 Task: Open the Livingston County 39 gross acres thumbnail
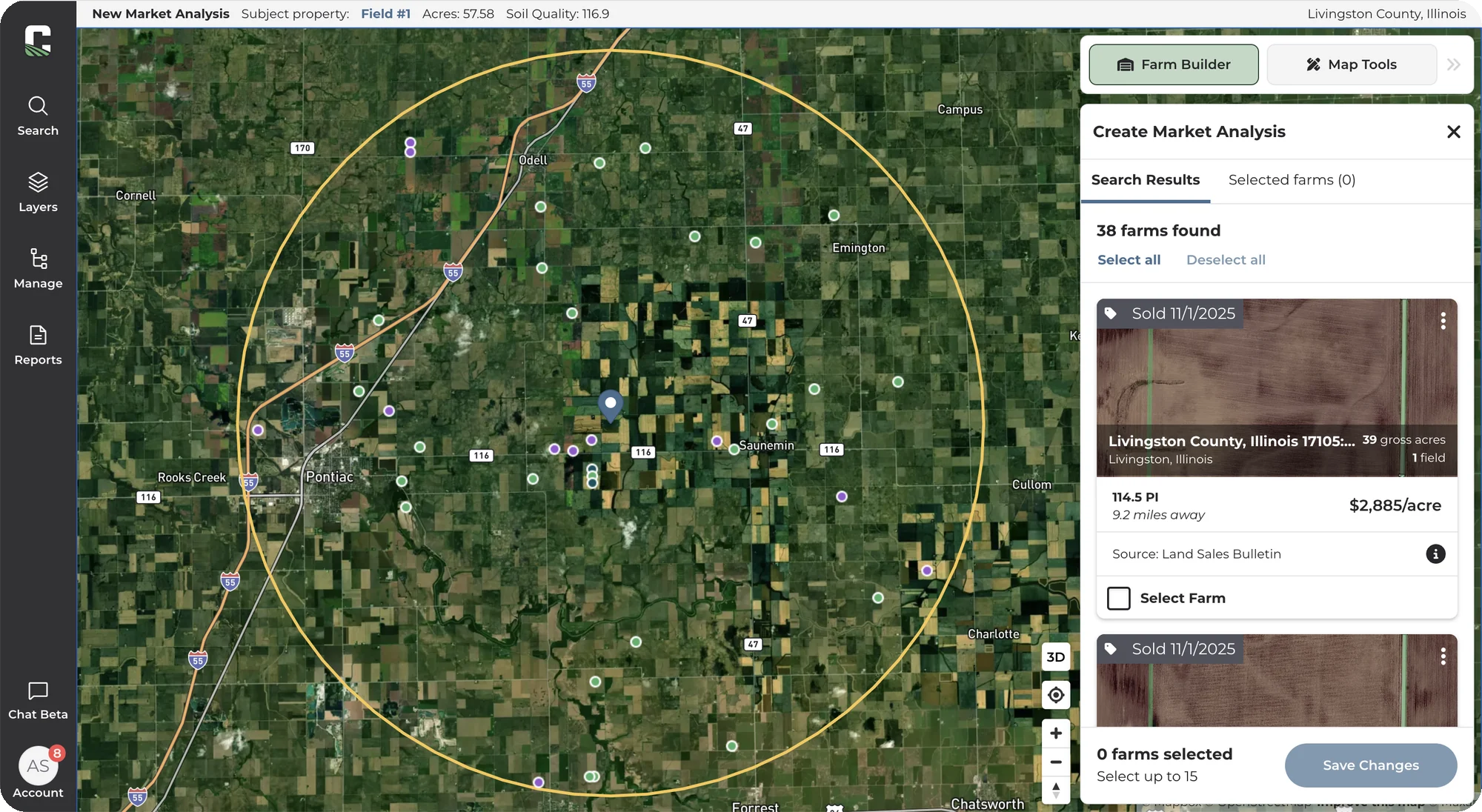pos(1277,387)
